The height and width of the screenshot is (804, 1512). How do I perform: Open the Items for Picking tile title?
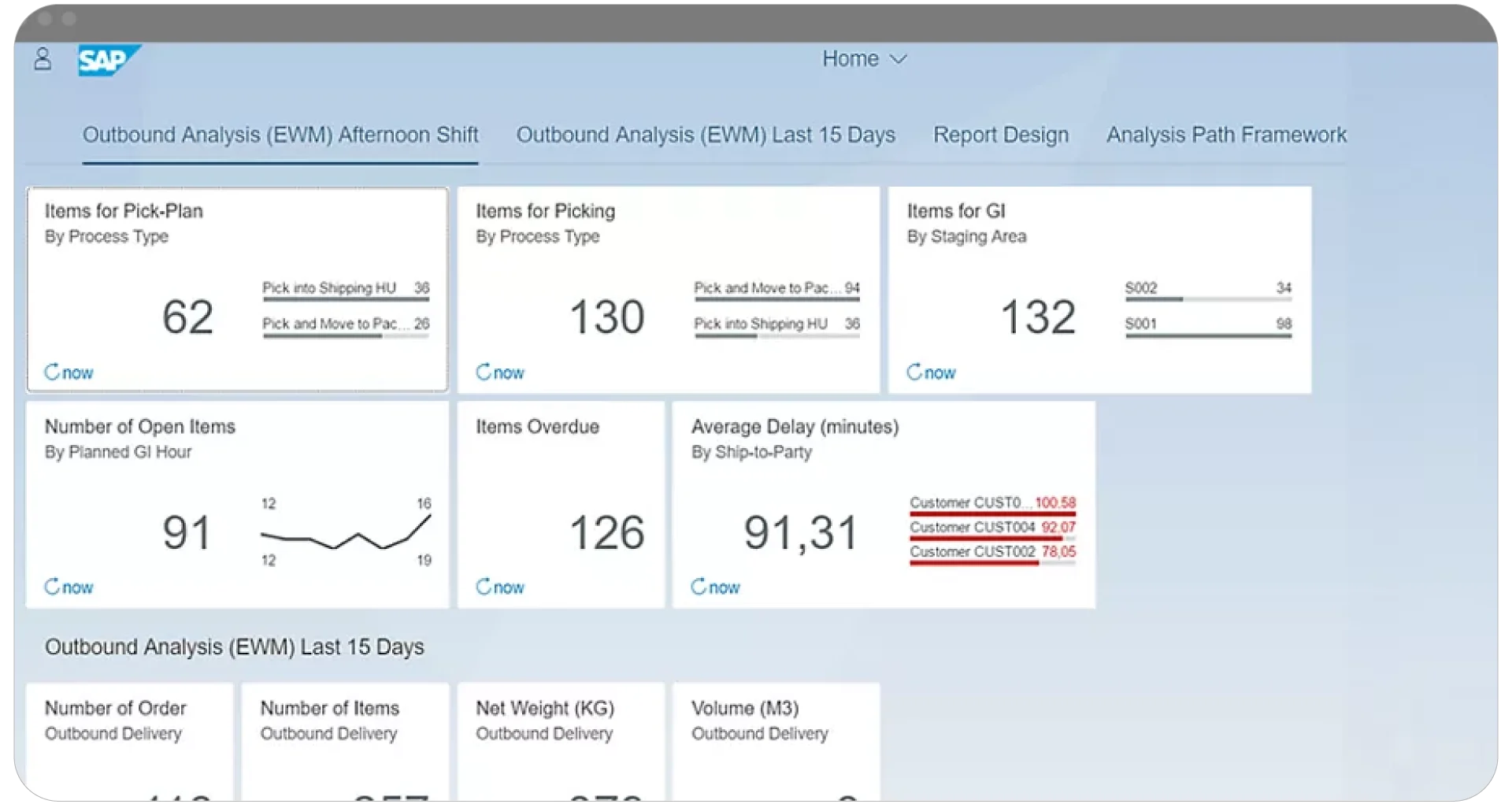546,211
